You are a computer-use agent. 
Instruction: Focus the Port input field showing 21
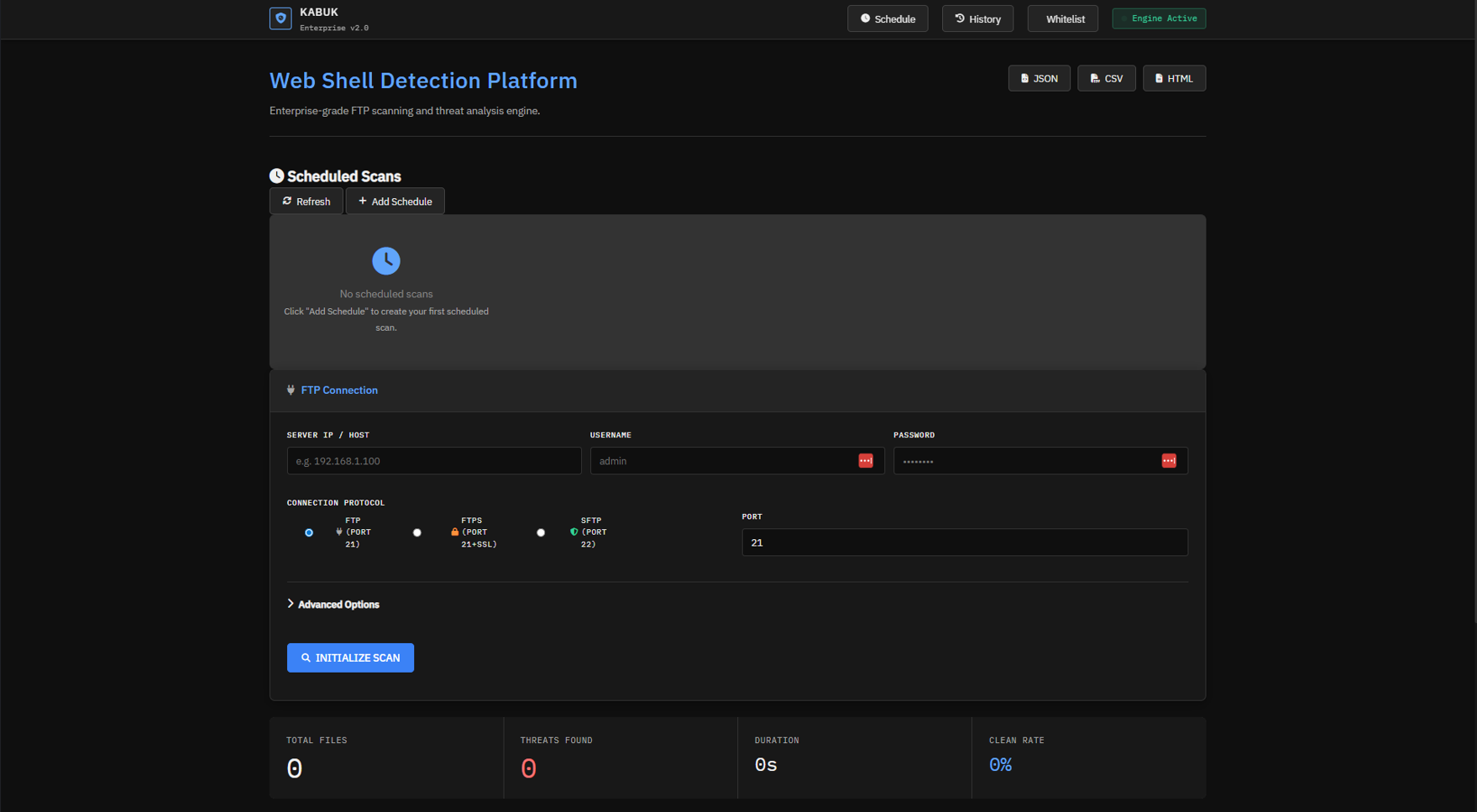point(965,542)
